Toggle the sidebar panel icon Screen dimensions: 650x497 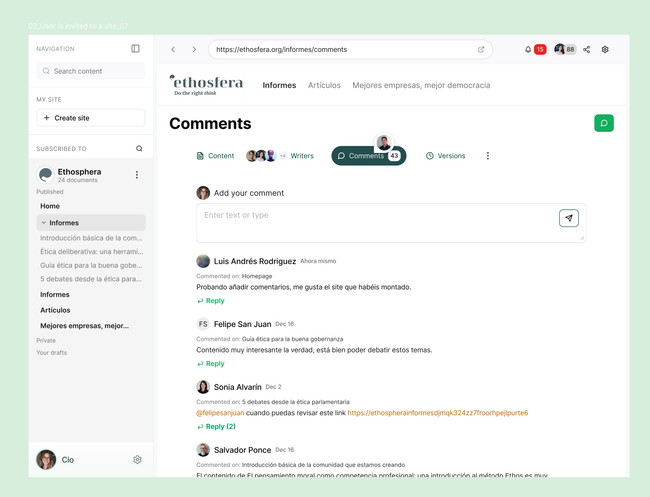pos(135,48)
